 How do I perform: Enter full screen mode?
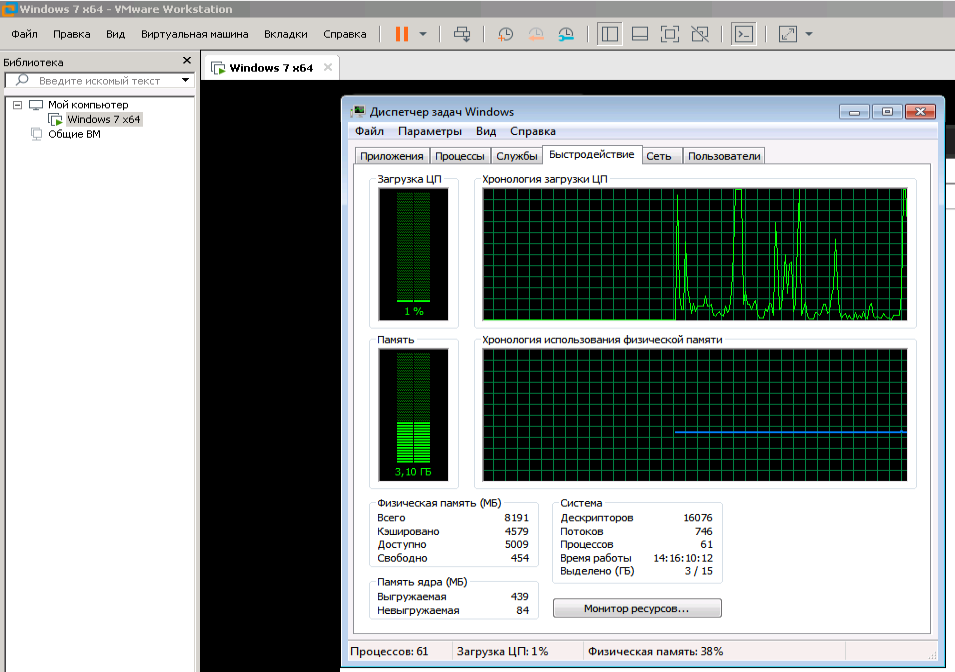(x=670, y=34)
